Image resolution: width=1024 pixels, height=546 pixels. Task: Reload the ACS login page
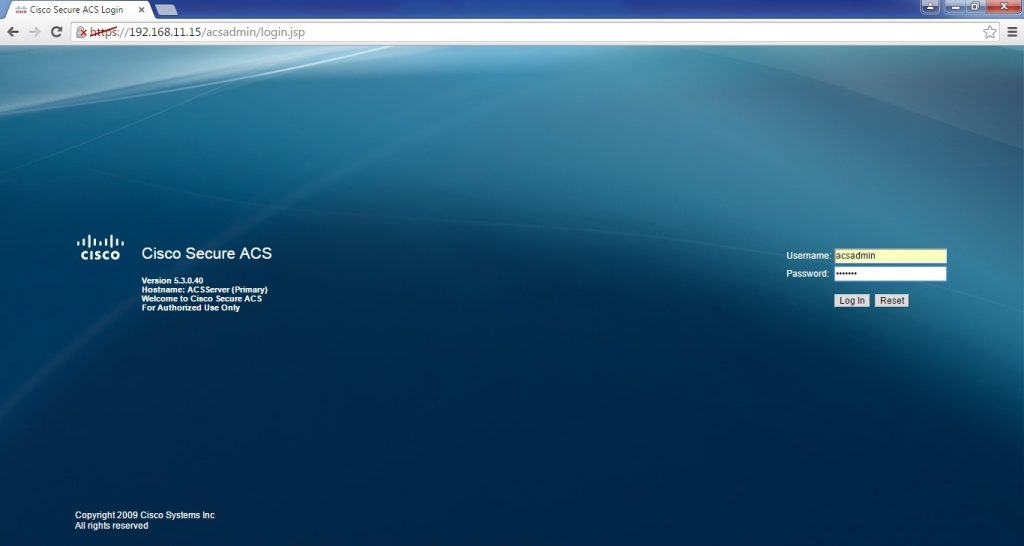(x=56, y=32)
